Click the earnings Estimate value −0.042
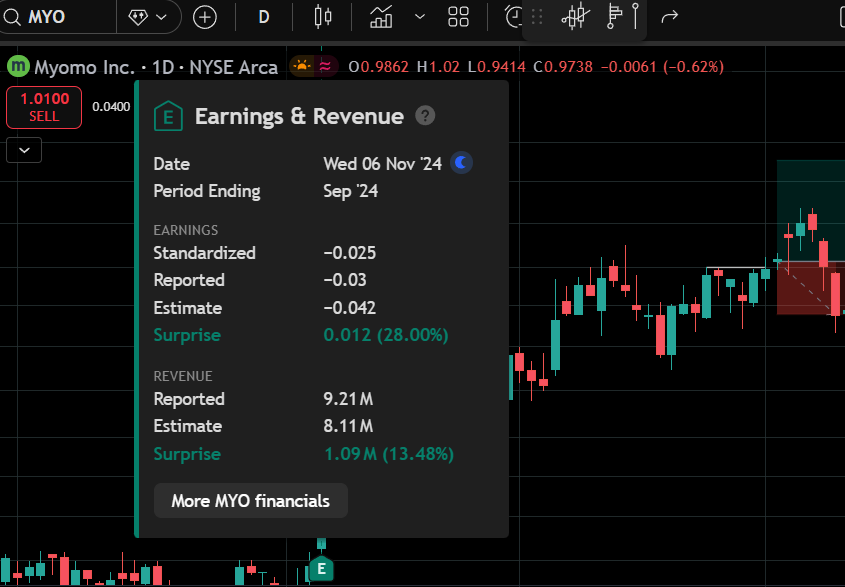 [350, 308]
